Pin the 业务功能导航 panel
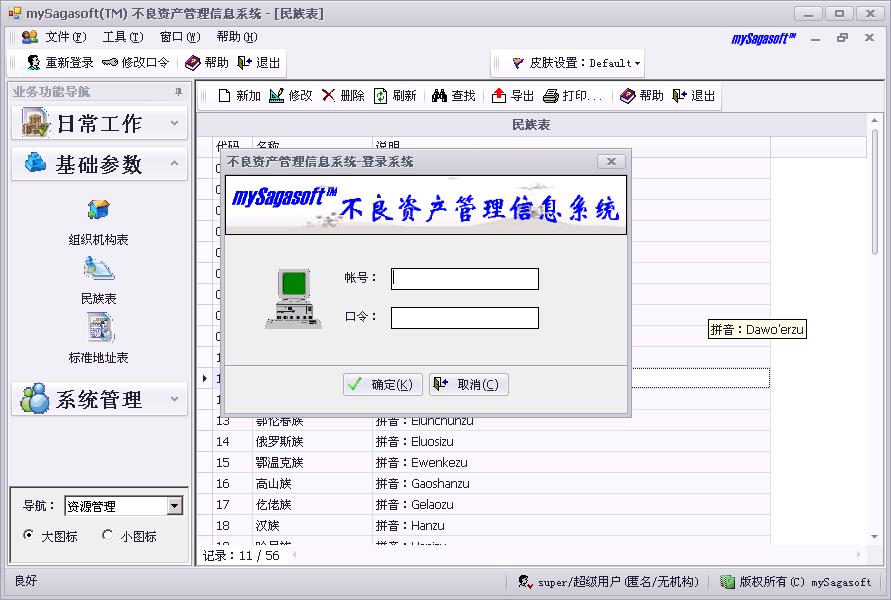The image size is (891, 600). [x=178, y=91]
